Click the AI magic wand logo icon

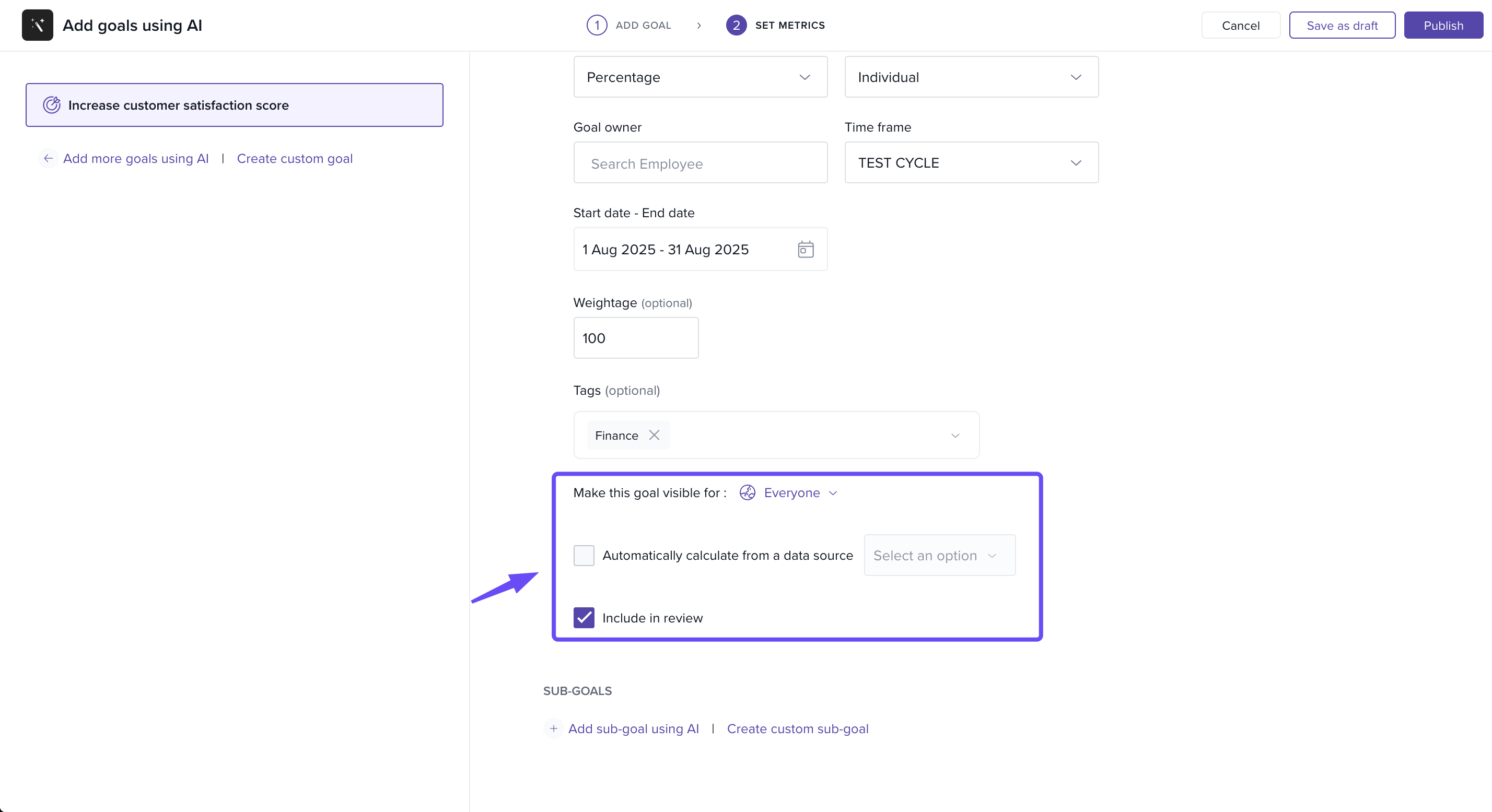[37, 25]
